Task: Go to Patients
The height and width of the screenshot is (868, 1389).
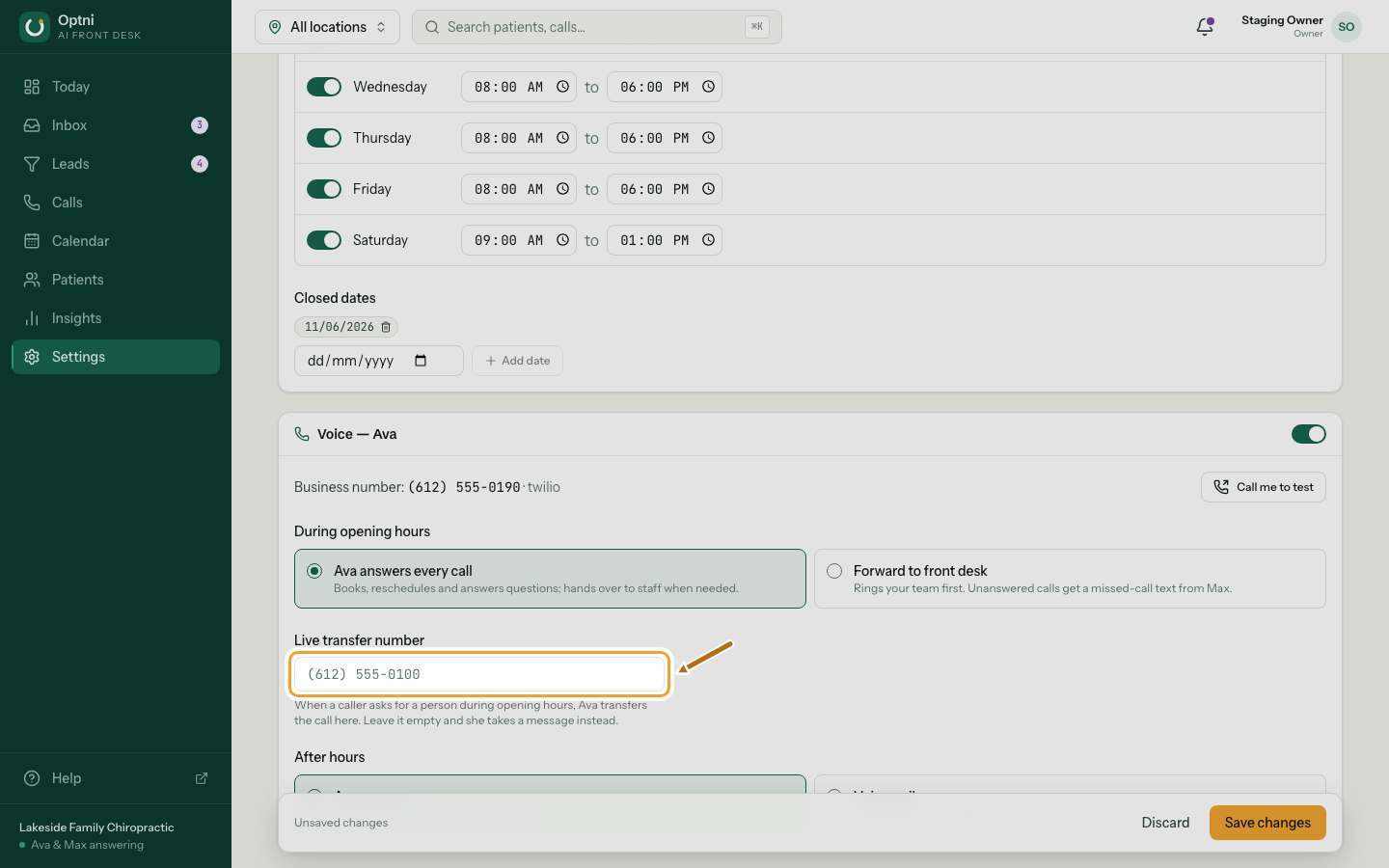Action: tap(116, 280)
